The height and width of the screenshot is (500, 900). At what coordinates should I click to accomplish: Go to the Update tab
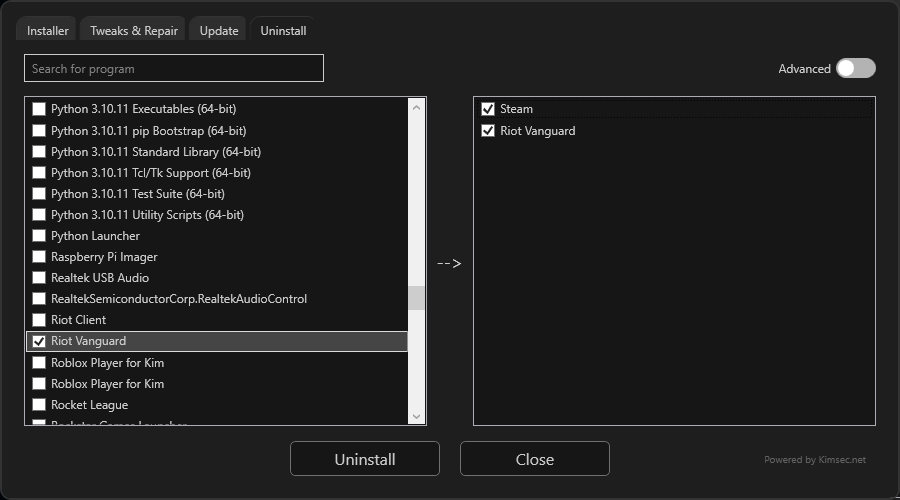219,31
